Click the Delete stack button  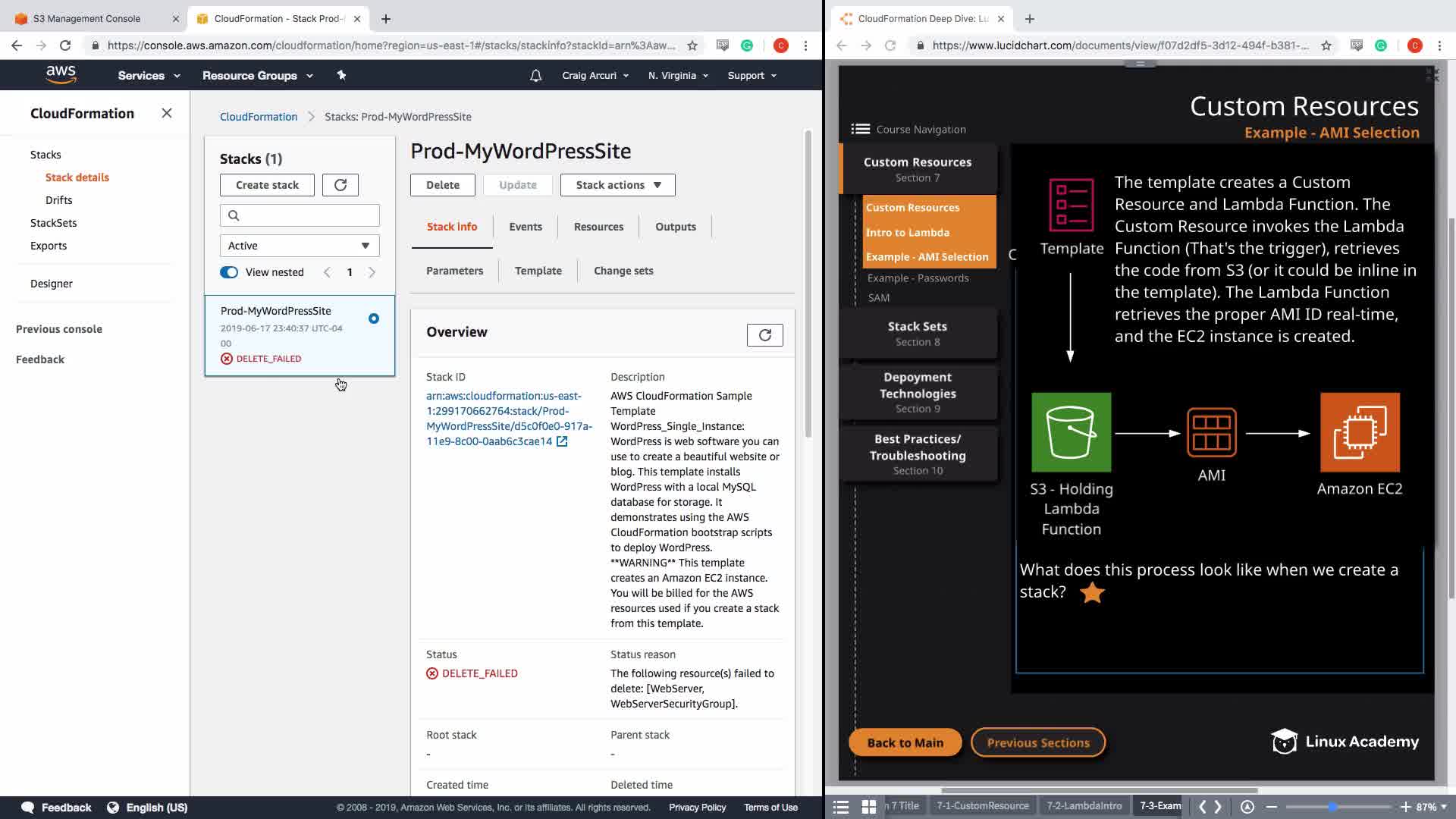442,185
